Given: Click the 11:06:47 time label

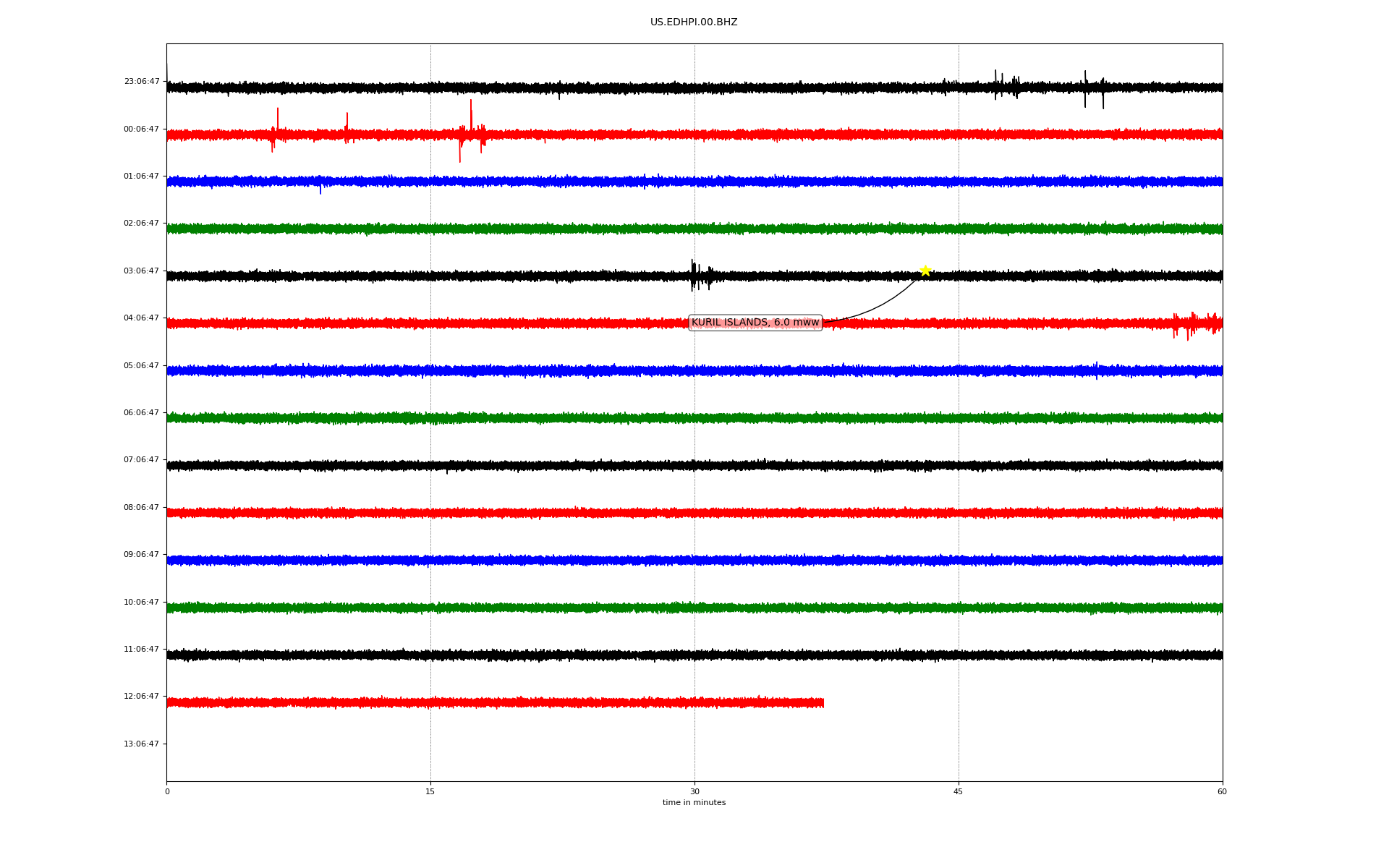Looking at the screenshot, I should click(142, 650).
